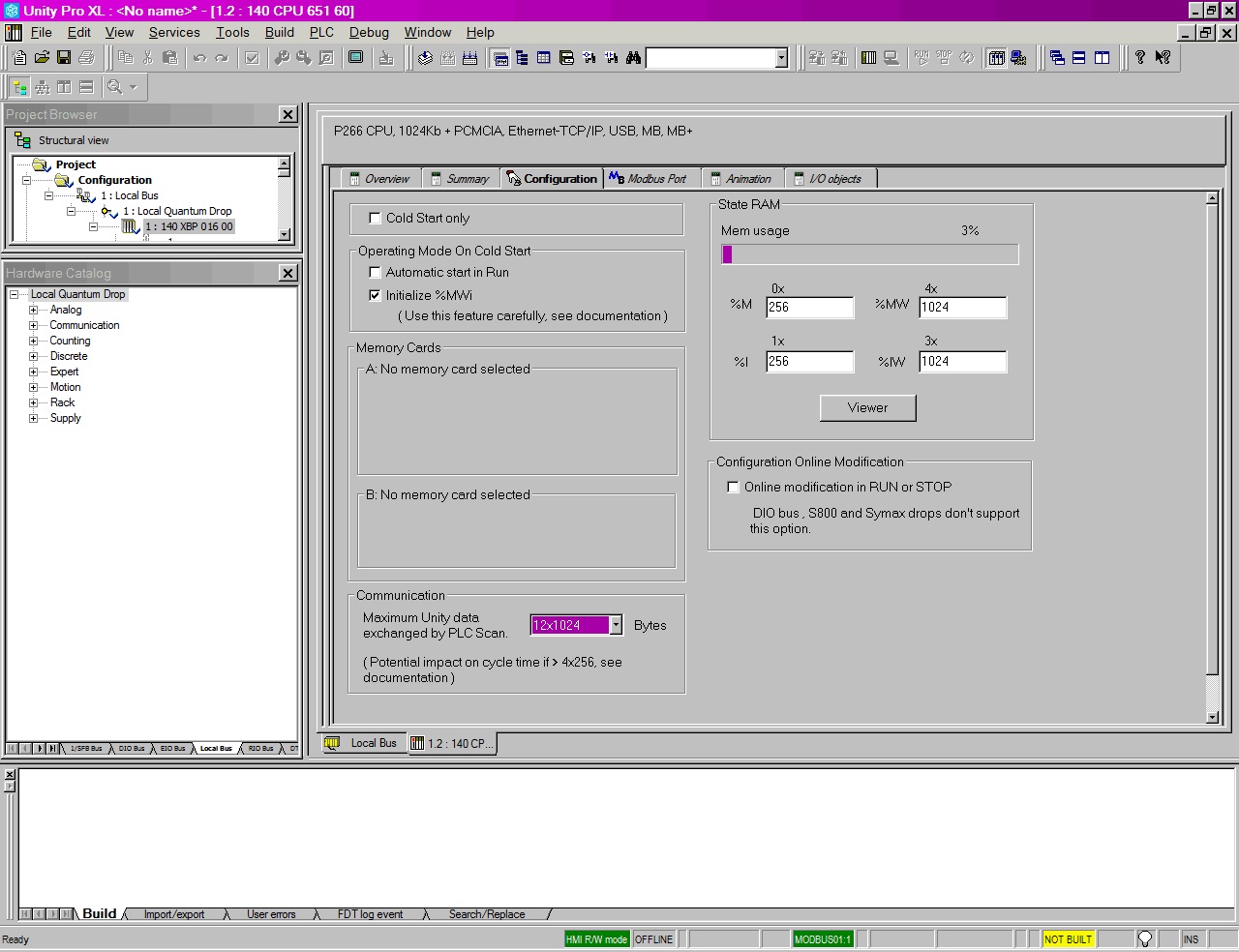Viewport: 1239px width, 952px height.
Task: Click the Mem usage progress bar
Action: [869, 254]
